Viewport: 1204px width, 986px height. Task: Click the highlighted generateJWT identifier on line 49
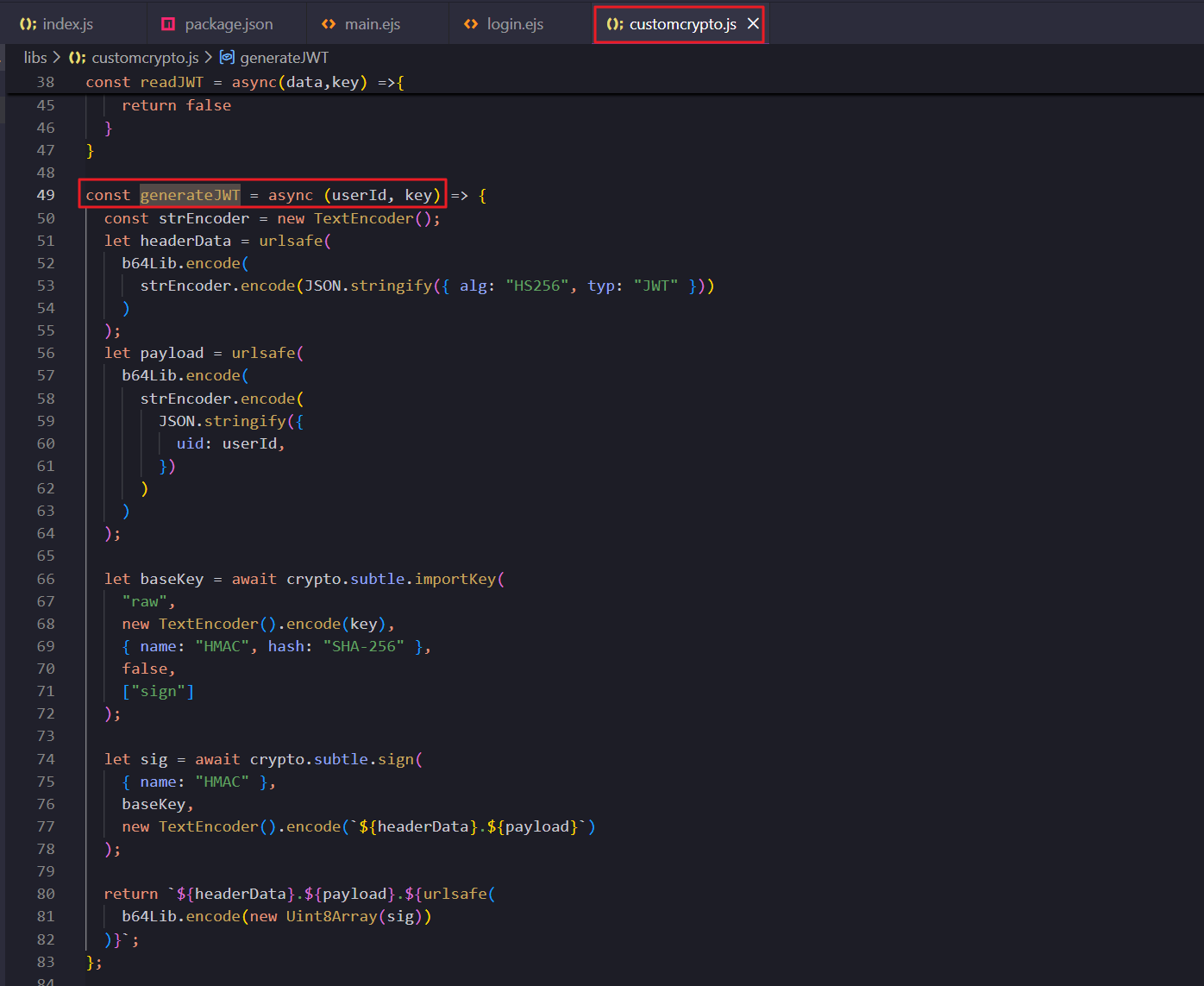coord(190,195)
